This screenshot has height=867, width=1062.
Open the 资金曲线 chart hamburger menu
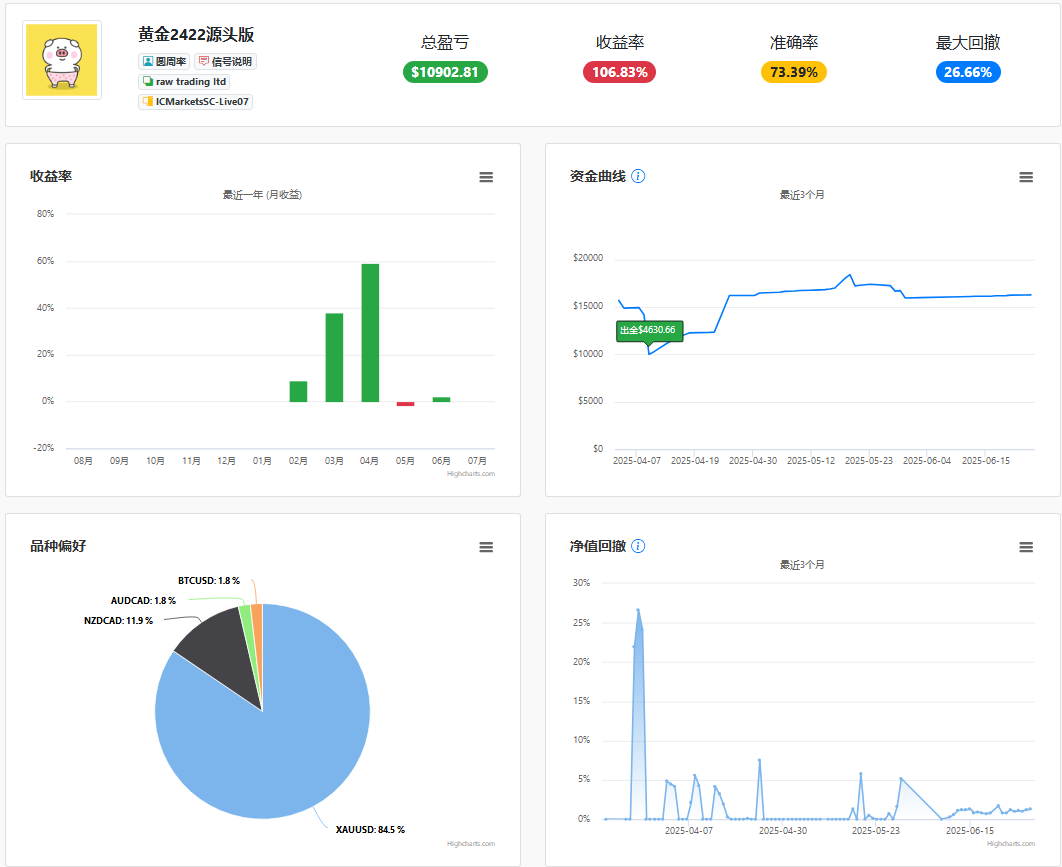pos(1026,177)
